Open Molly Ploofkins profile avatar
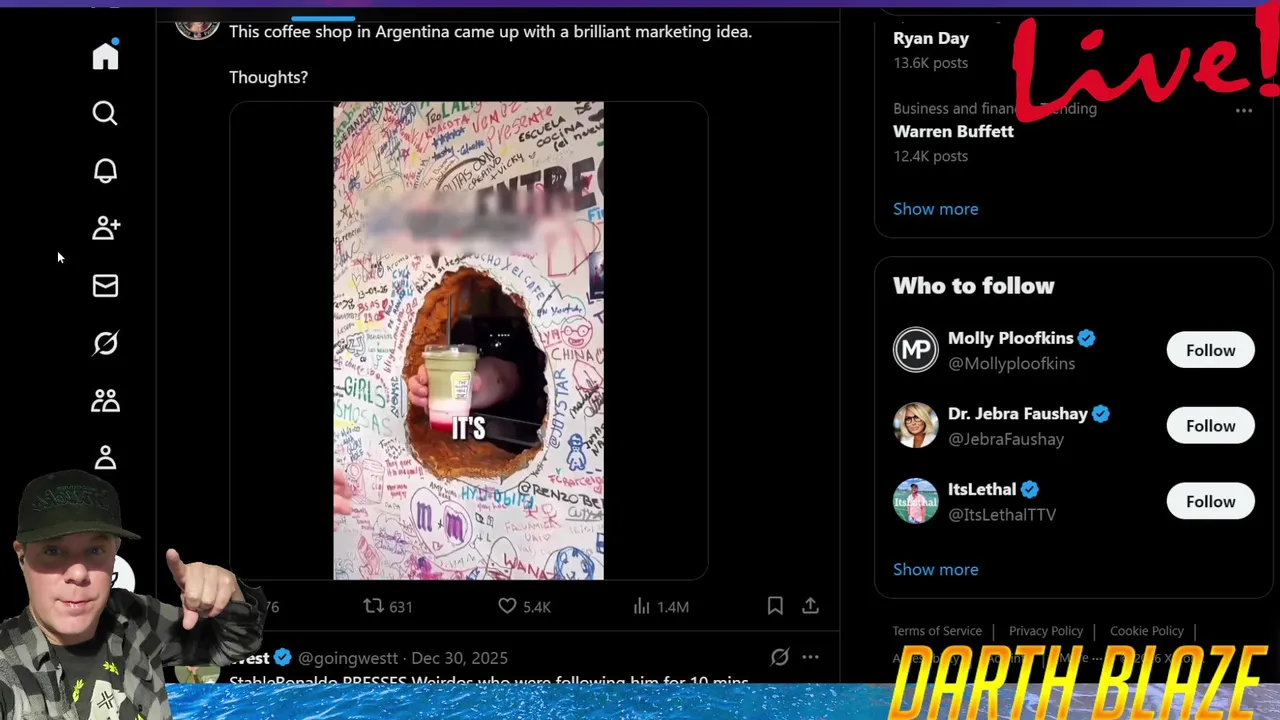Screen dimensions: 1280x720 click(x=915, y=350)
